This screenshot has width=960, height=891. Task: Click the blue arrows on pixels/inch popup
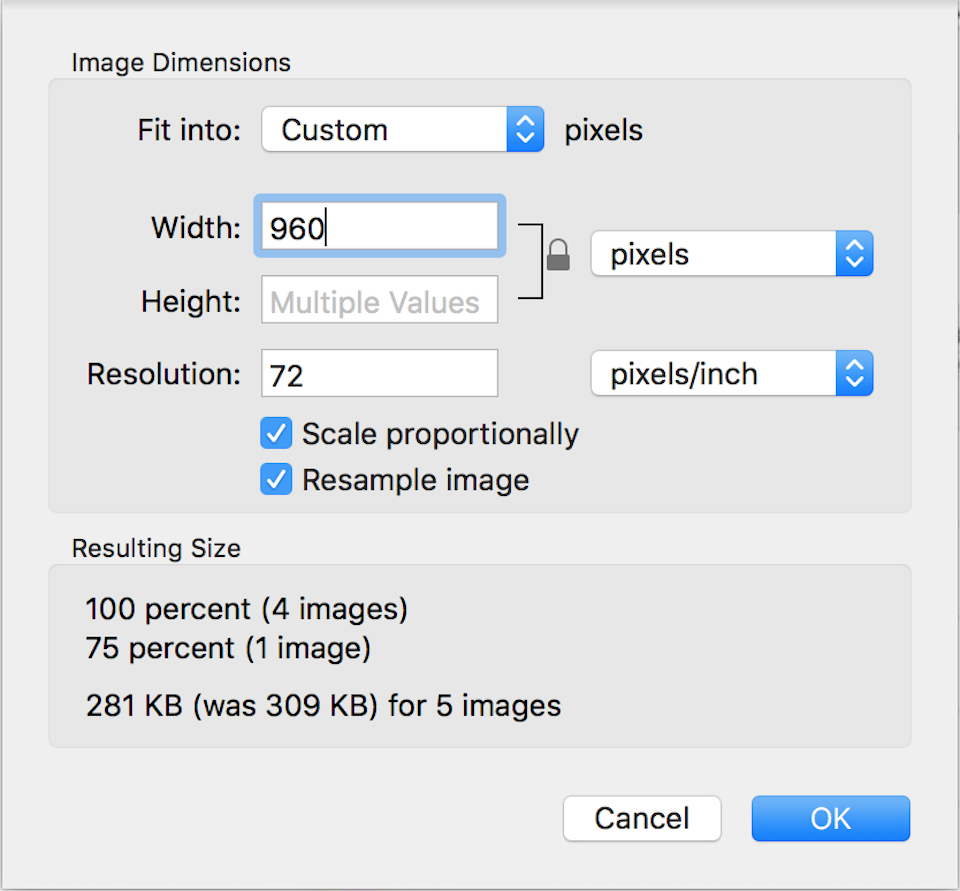[x=854, y=374]
